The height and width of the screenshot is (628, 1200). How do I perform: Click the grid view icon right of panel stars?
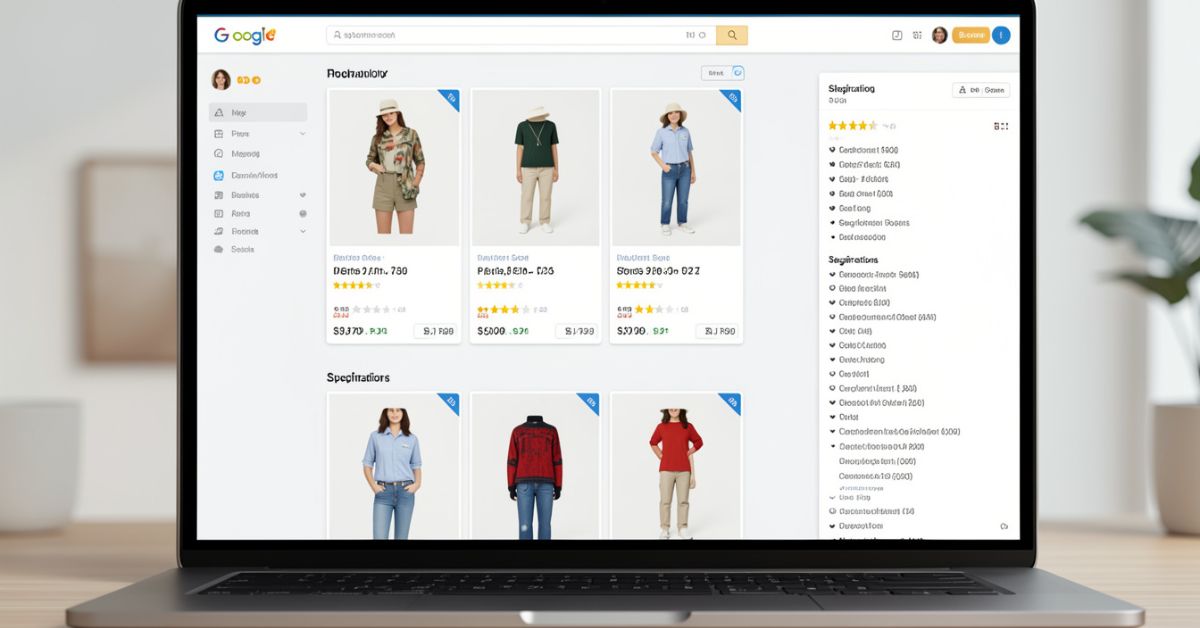tap(1001, 126)
